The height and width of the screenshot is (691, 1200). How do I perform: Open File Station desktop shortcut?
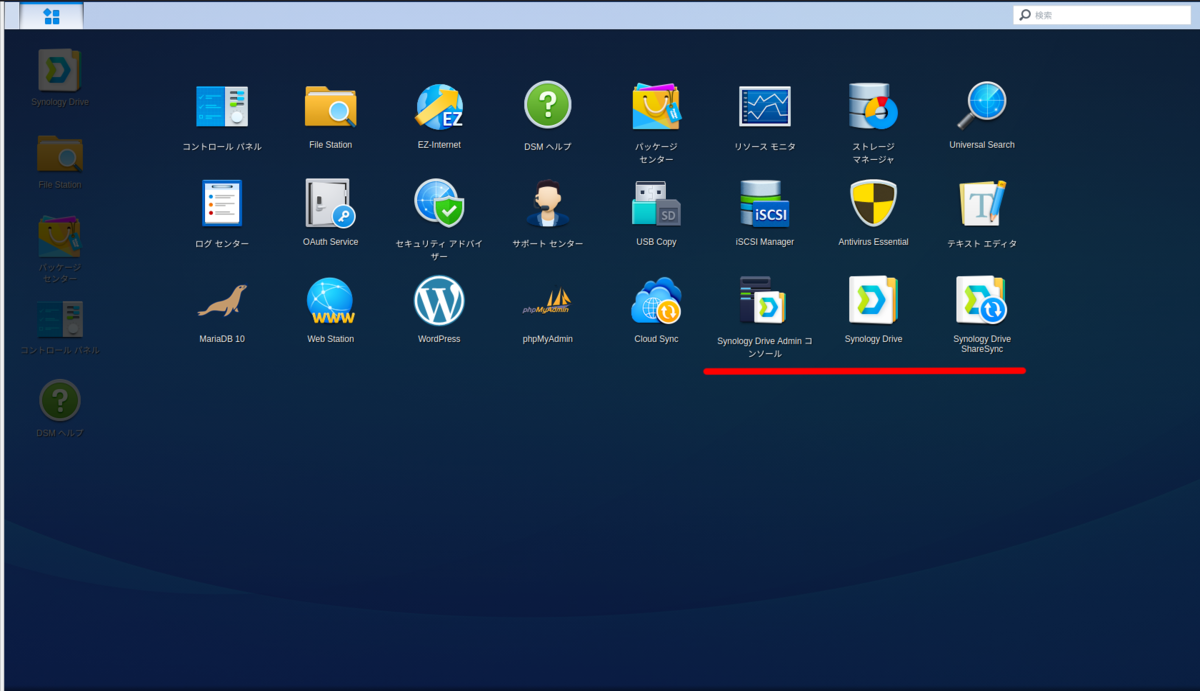click(59, 153)
